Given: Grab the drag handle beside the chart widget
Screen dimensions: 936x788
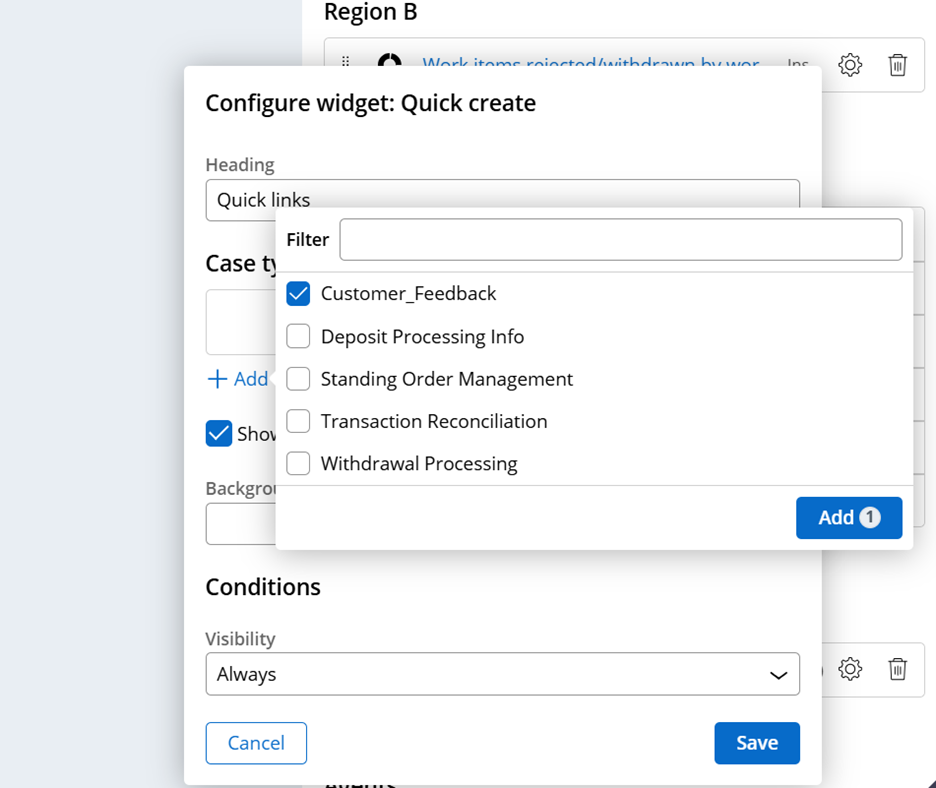Looking at the screenshot, I should coord(344,64).
